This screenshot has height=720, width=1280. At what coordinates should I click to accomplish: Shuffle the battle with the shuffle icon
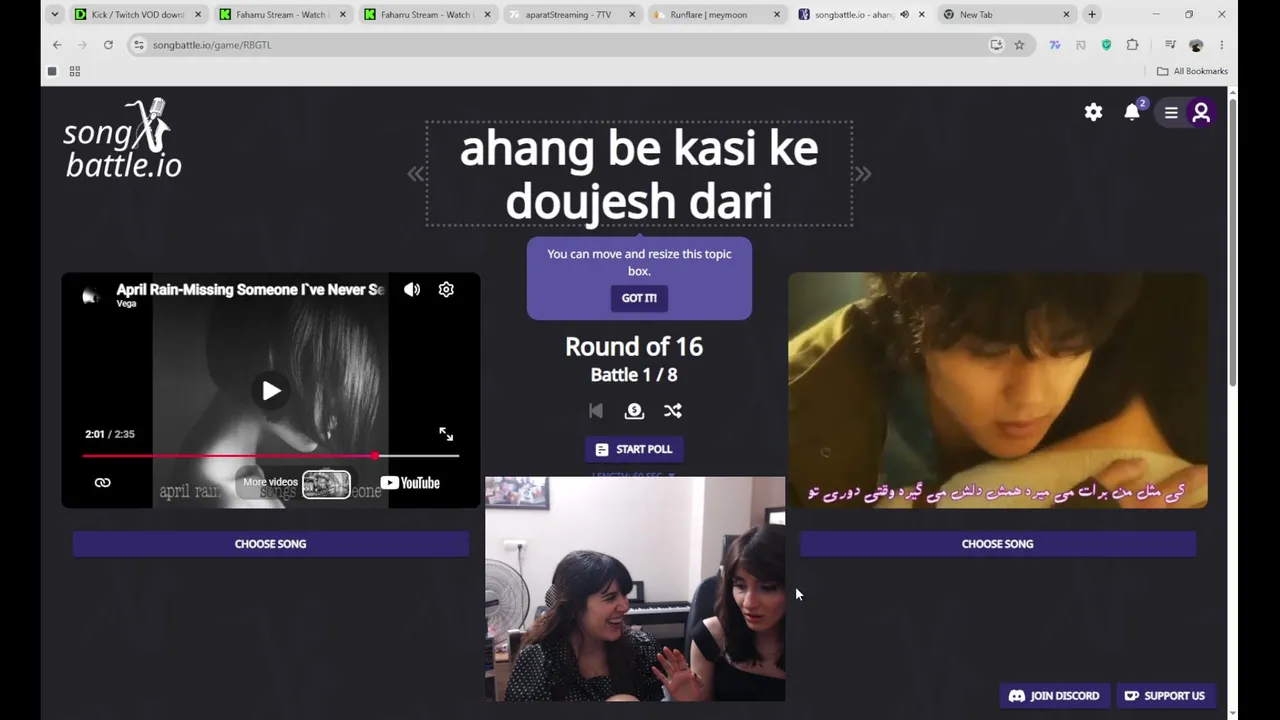[673, 411]
